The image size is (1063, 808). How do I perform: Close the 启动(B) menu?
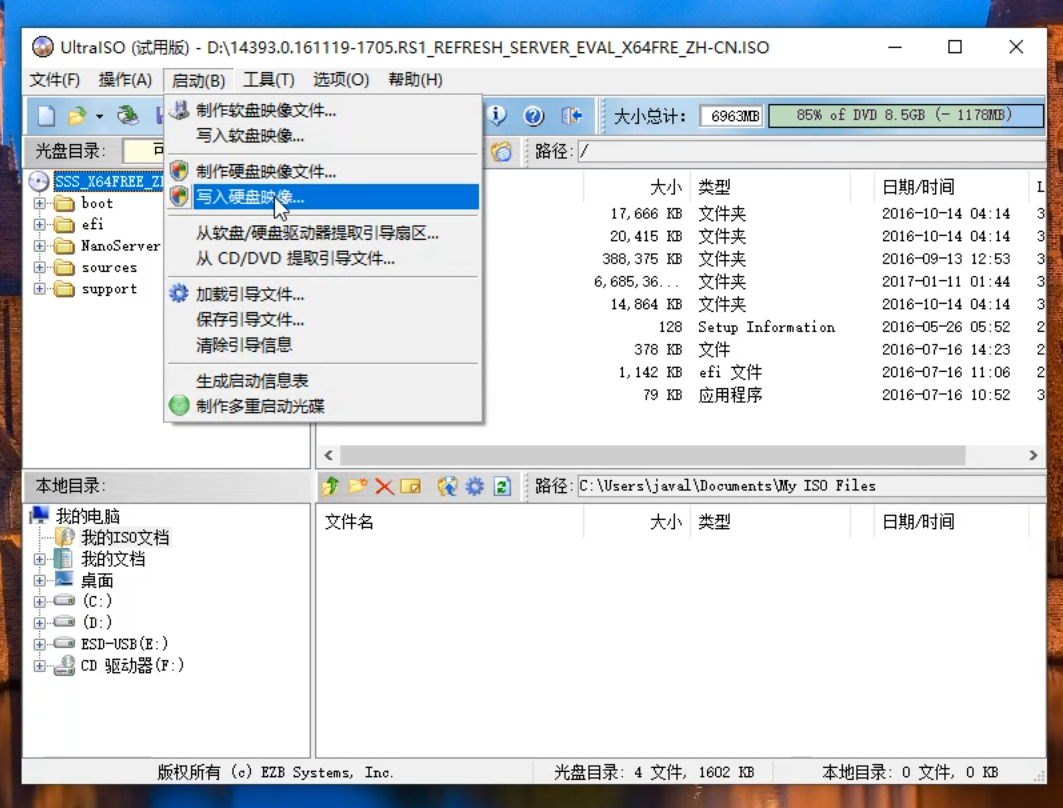coord(199,81)
